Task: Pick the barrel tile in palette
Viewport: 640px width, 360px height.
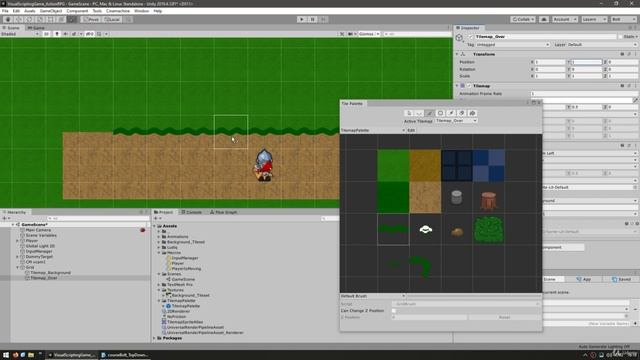Action: (457, 198)
